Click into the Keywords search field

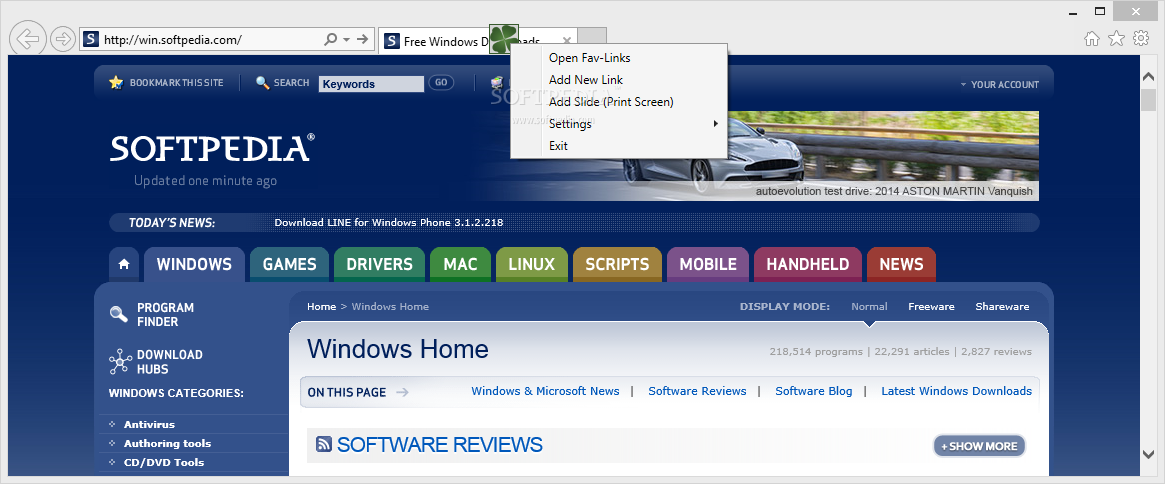[x=371, y=84]
